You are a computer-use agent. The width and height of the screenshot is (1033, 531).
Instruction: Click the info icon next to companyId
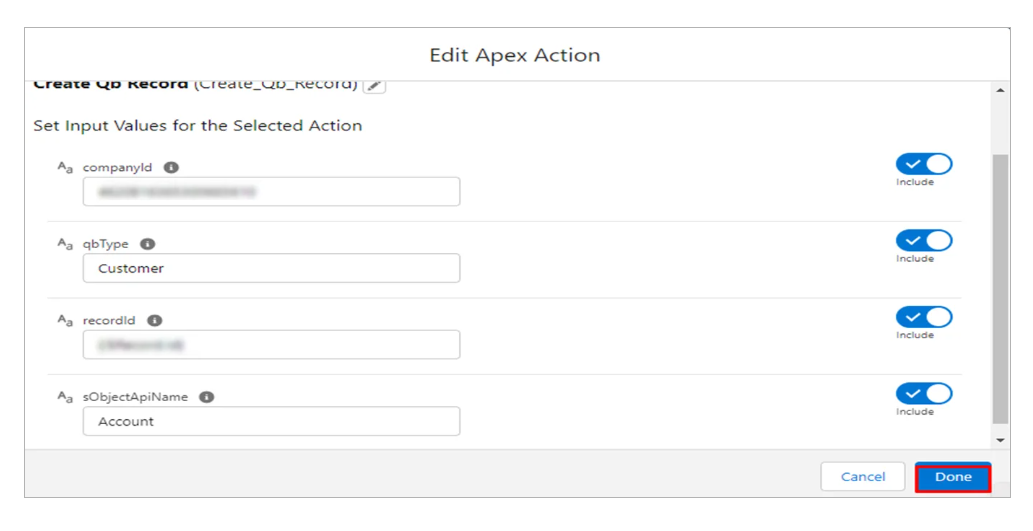tap(171, 168)
